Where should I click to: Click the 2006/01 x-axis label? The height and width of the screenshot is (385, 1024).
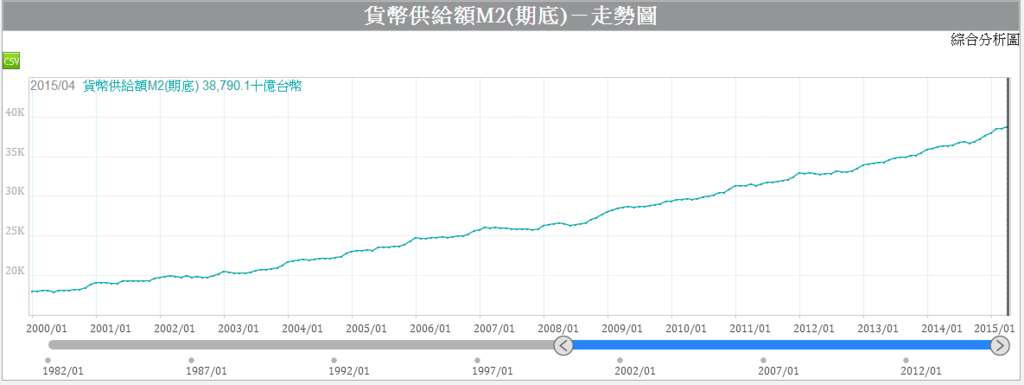[x=430, y=328]
